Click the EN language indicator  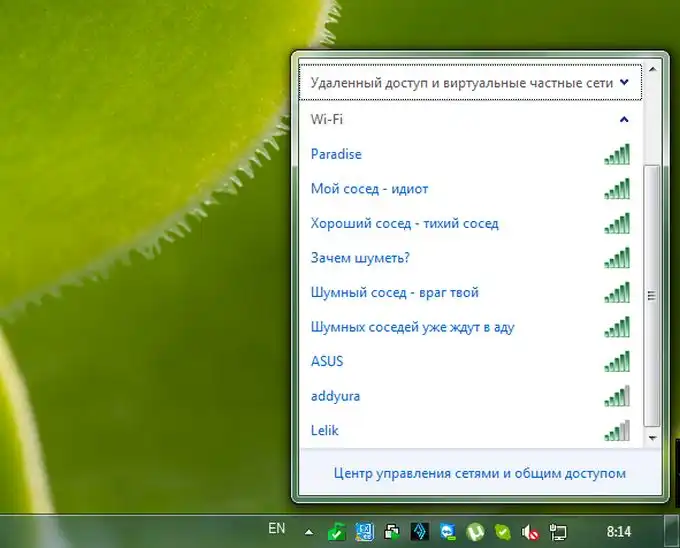277,528
